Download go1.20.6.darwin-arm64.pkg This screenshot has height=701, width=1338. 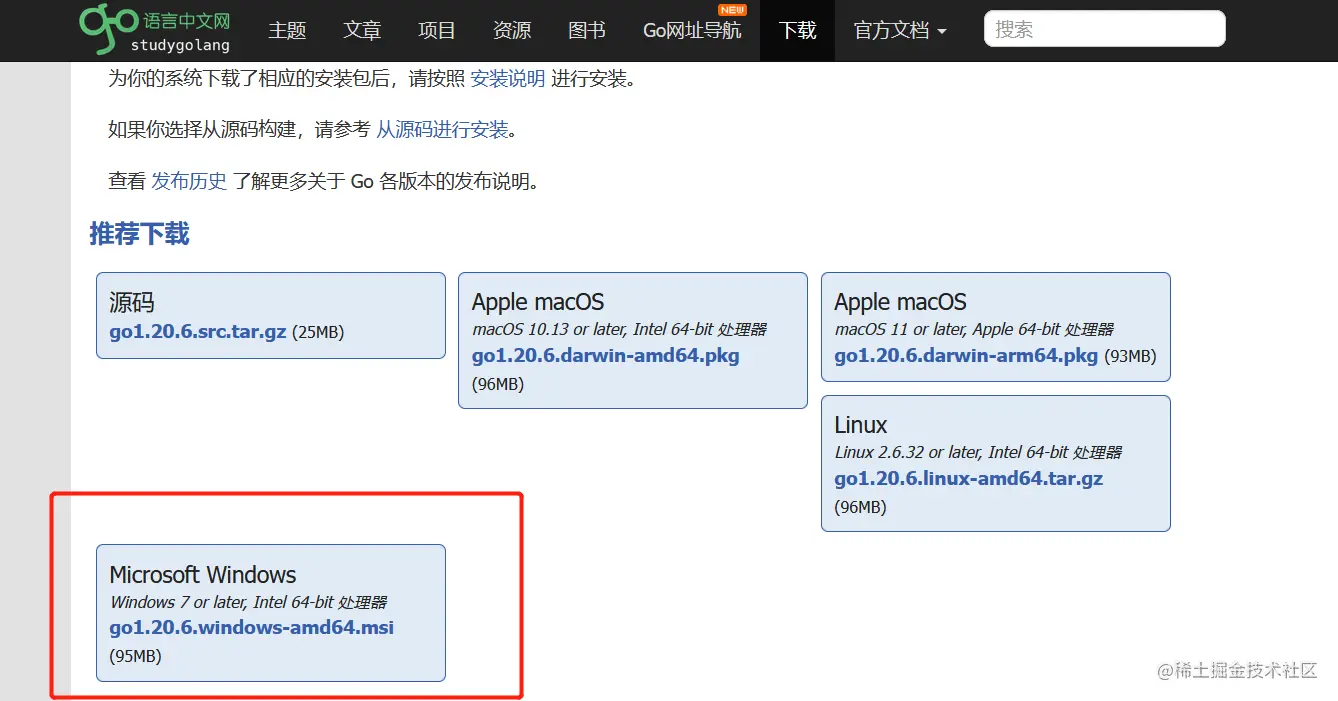(966, 356)
